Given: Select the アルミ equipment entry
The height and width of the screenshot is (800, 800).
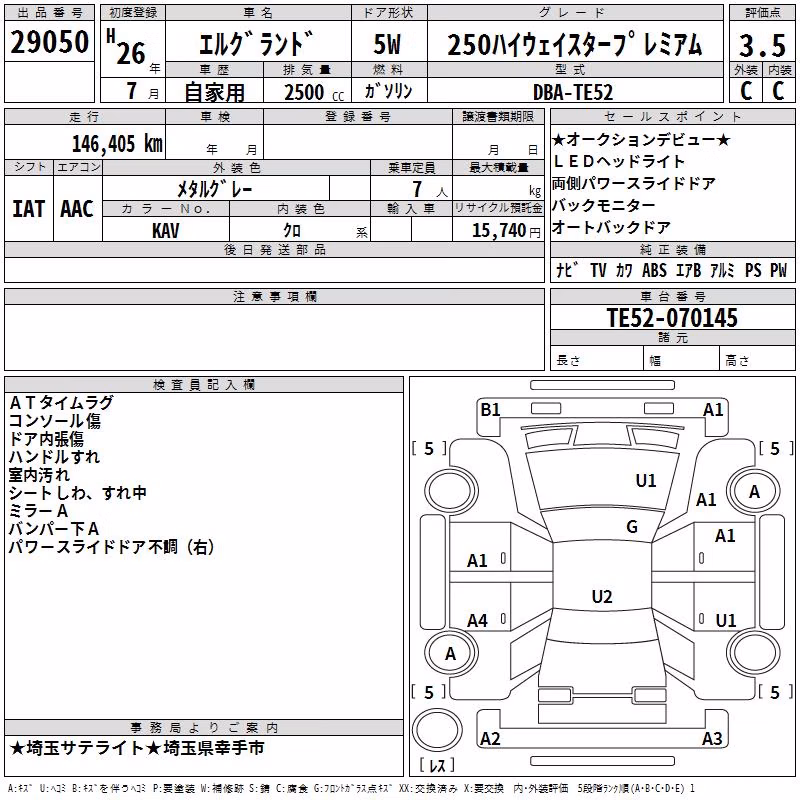Looking at the screenshot, I should pyautogui.click(x=722, y=270).
